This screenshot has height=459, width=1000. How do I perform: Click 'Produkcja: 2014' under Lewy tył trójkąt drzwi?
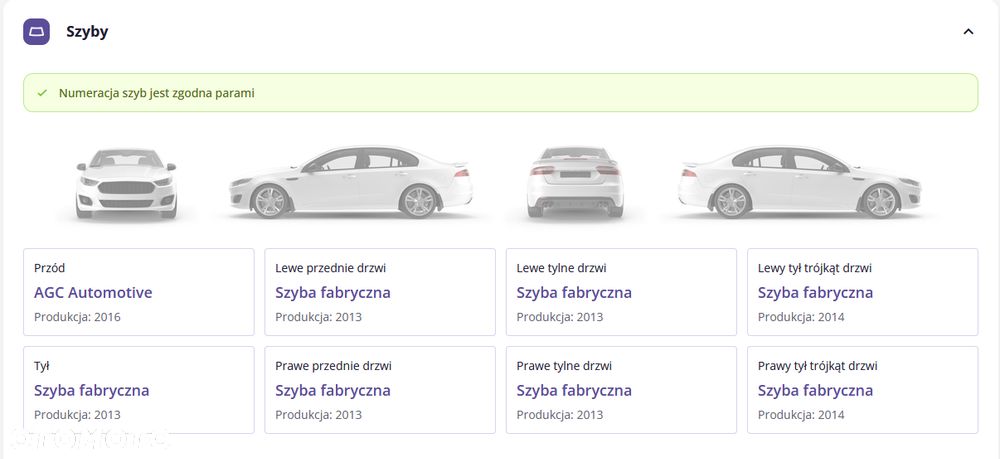tap(801, 317)
